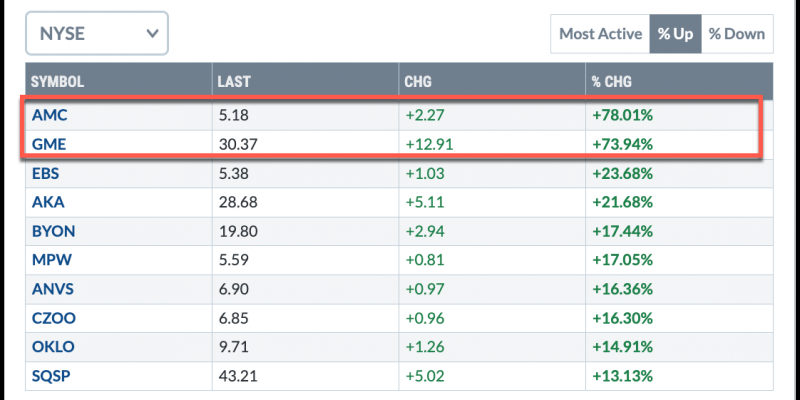This screenshot has height=400, width=800.
Task: Click the LAST column header
Action: point(234,82)
